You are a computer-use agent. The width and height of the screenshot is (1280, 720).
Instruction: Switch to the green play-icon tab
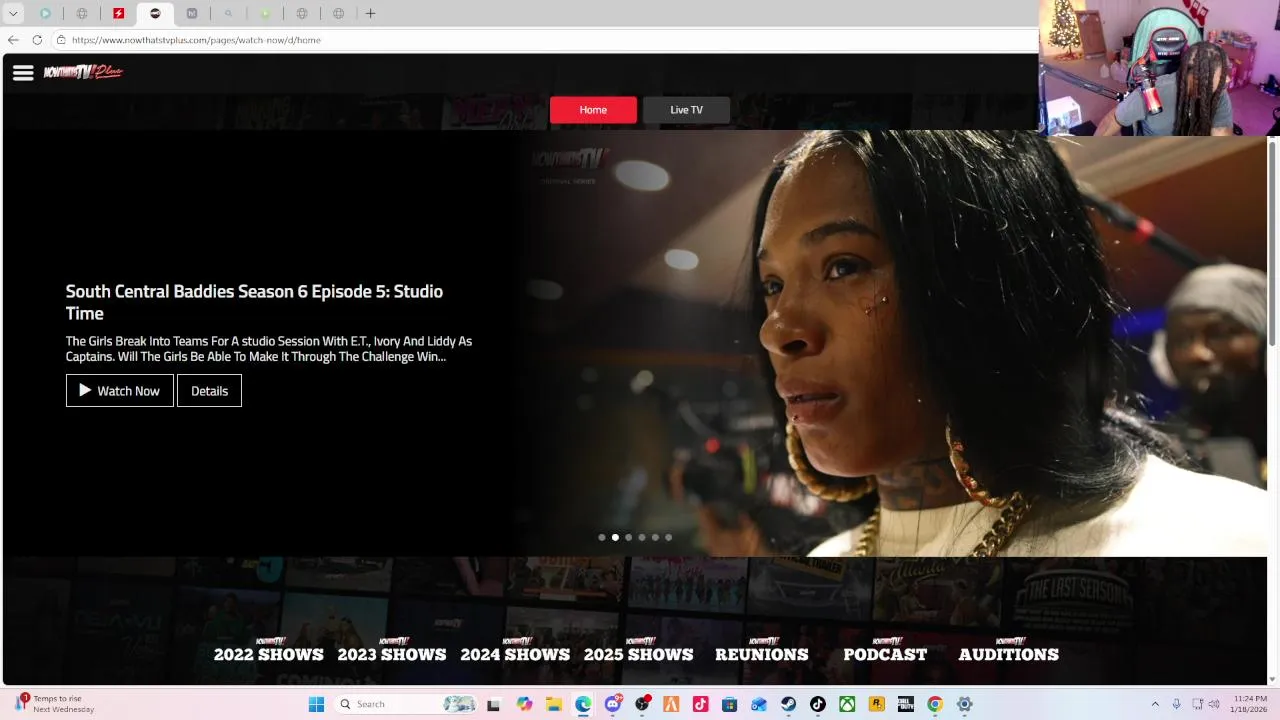tap(265, 13)
